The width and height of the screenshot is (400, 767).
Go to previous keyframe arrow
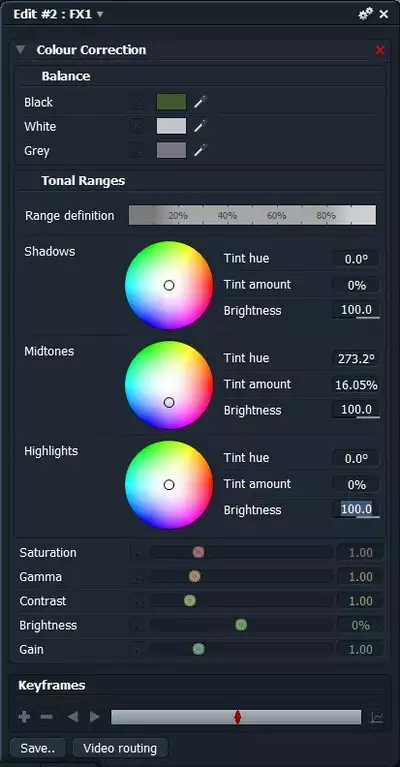click(x=72, y=717)
